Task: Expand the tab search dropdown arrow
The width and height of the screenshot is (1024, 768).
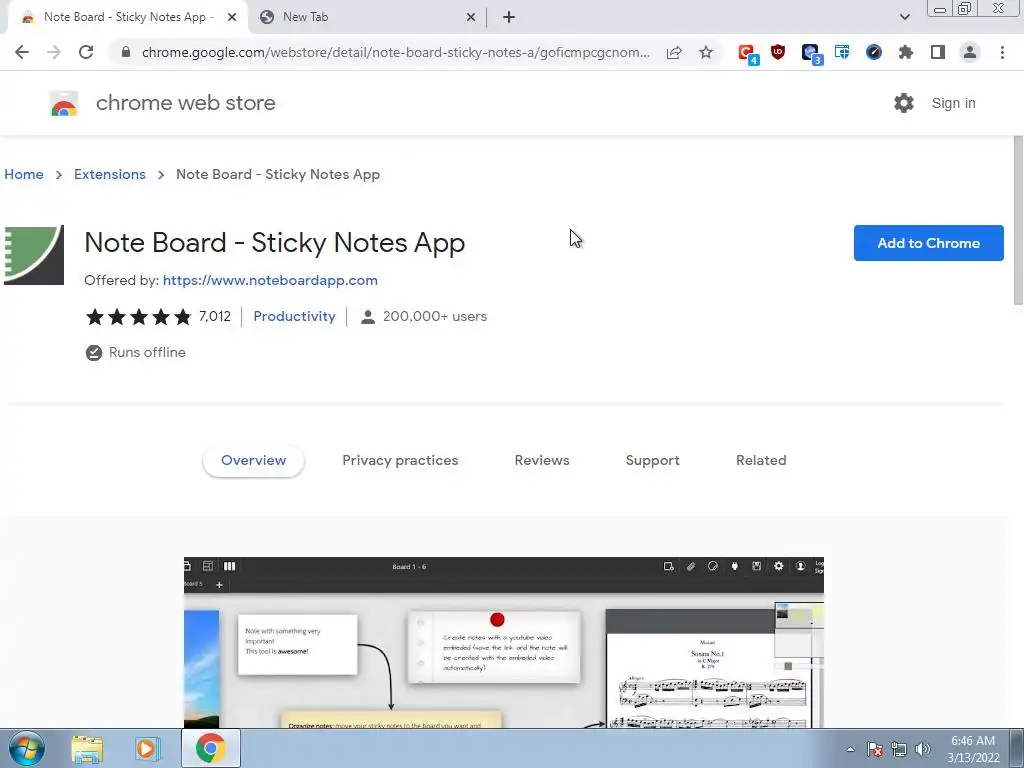Action: pyautogui.click(x=904, y=17)
